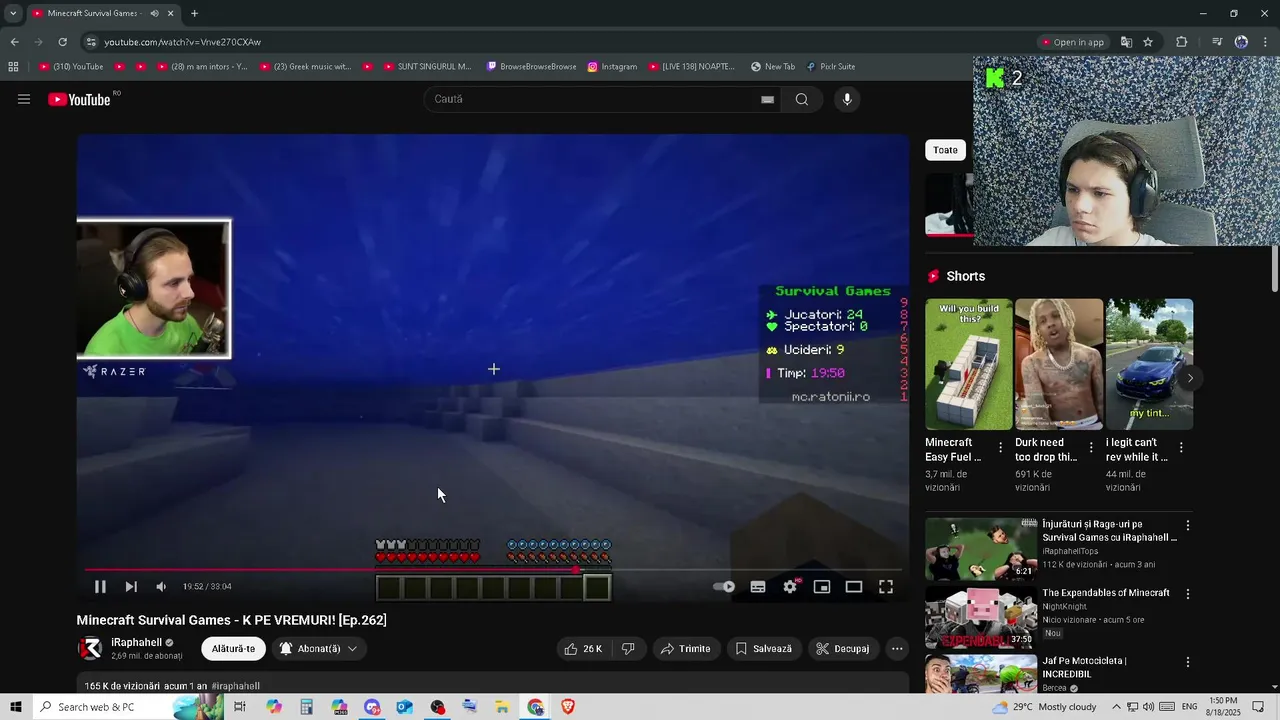Open The Expendables of Minecraft title
The width and height of the screenshot is (1280, 720).
[1106, 593]
